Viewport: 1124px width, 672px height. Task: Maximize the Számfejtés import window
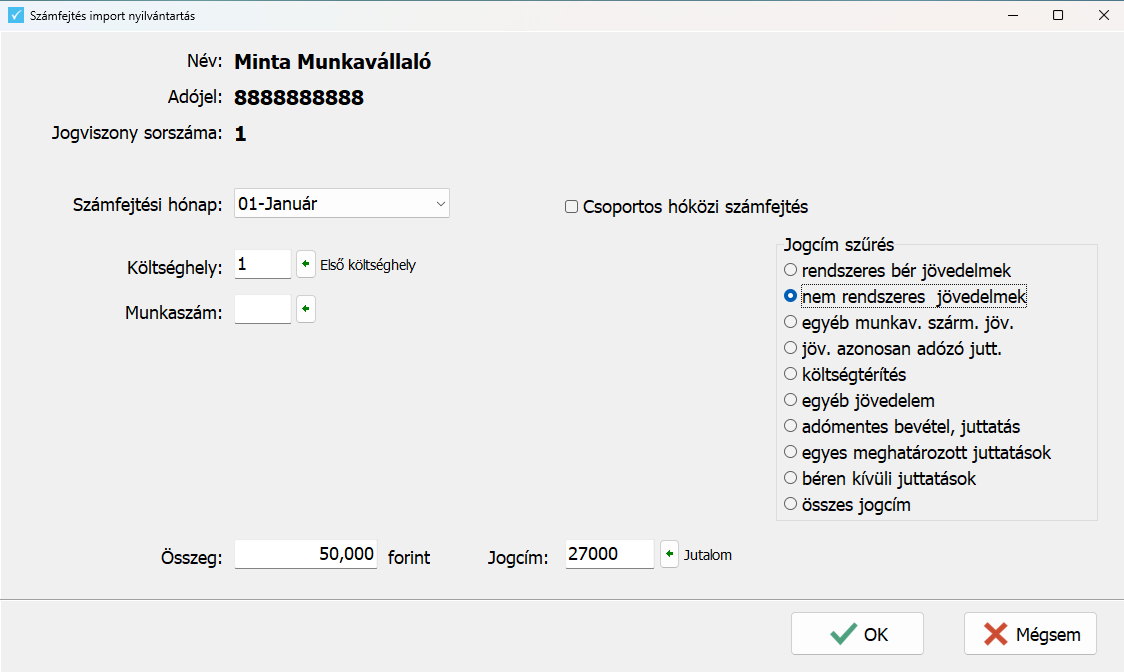pos(1058,16)
